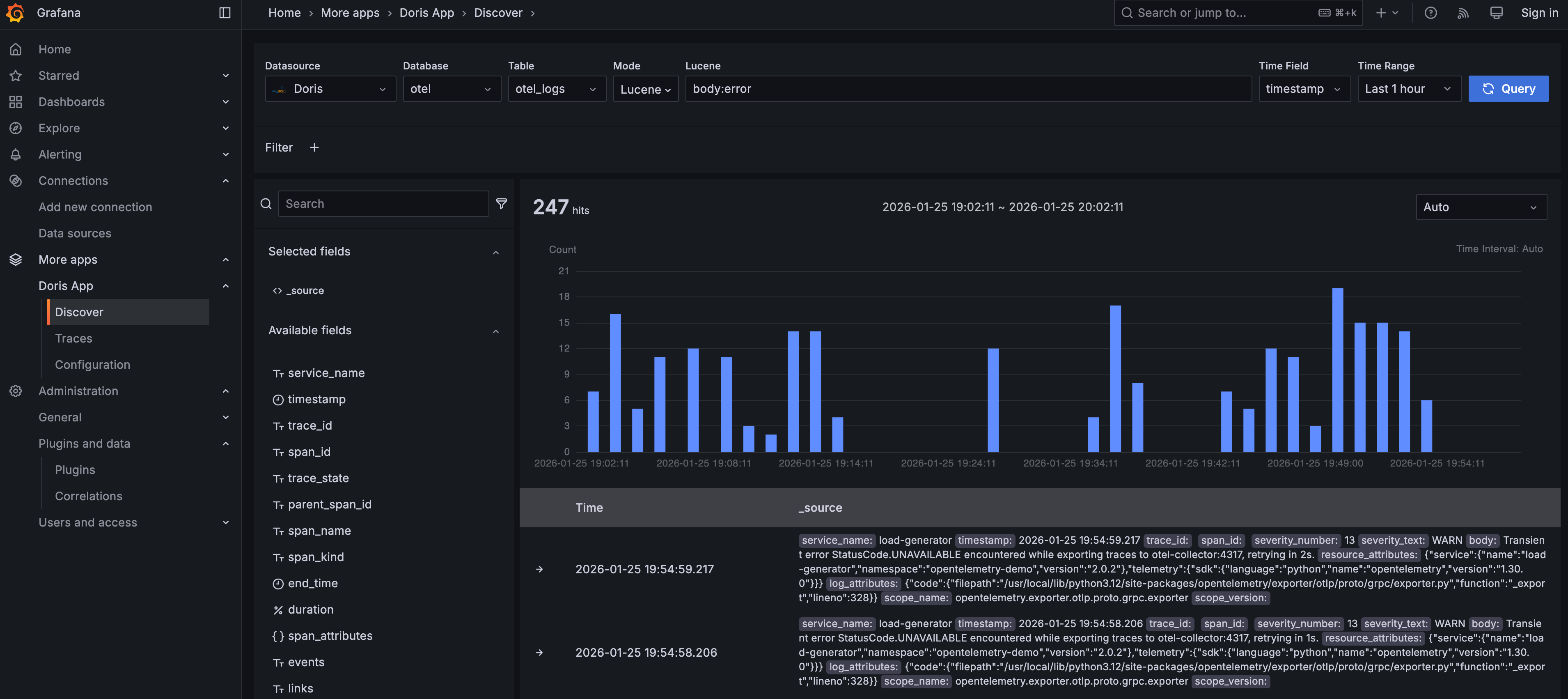Focus the available fields Search box
Image resolution: width=1568 pixels, height=699 pixels.
pos(383,203)
